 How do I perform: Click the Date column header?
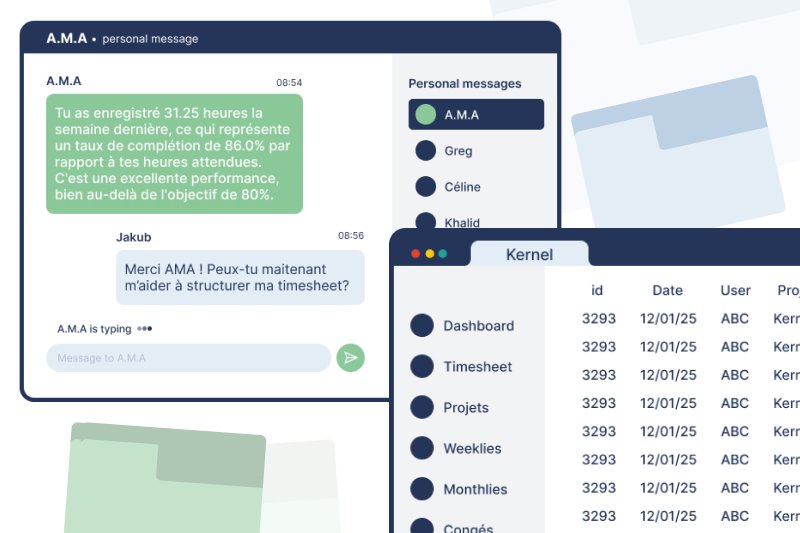coord(667,291)
